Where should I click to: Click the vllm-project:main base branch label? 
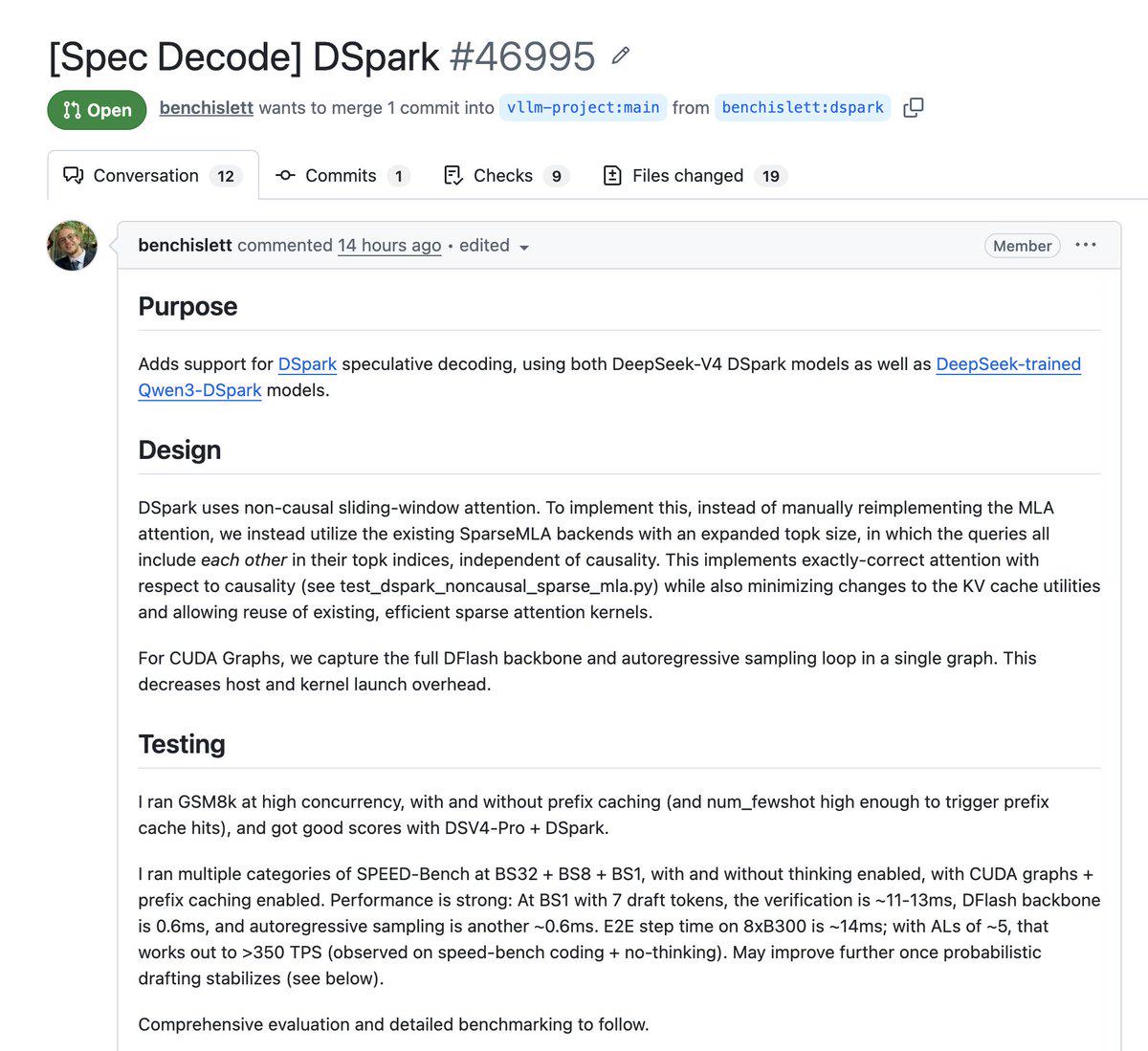click(x=583, y=108)
